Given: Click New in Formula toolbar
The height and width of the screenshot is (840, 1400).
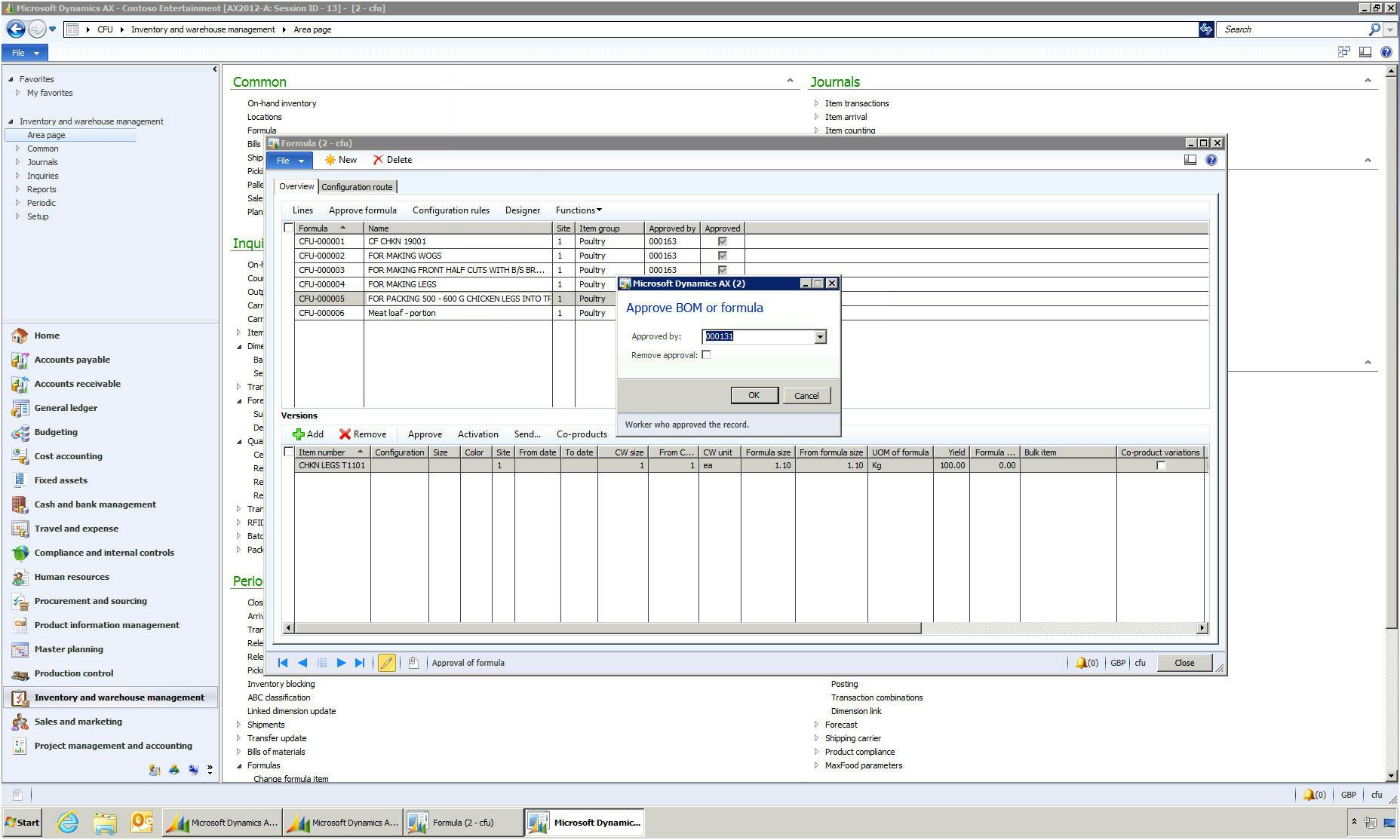Looking at the screenshot, I should click(x=341, y=160).
